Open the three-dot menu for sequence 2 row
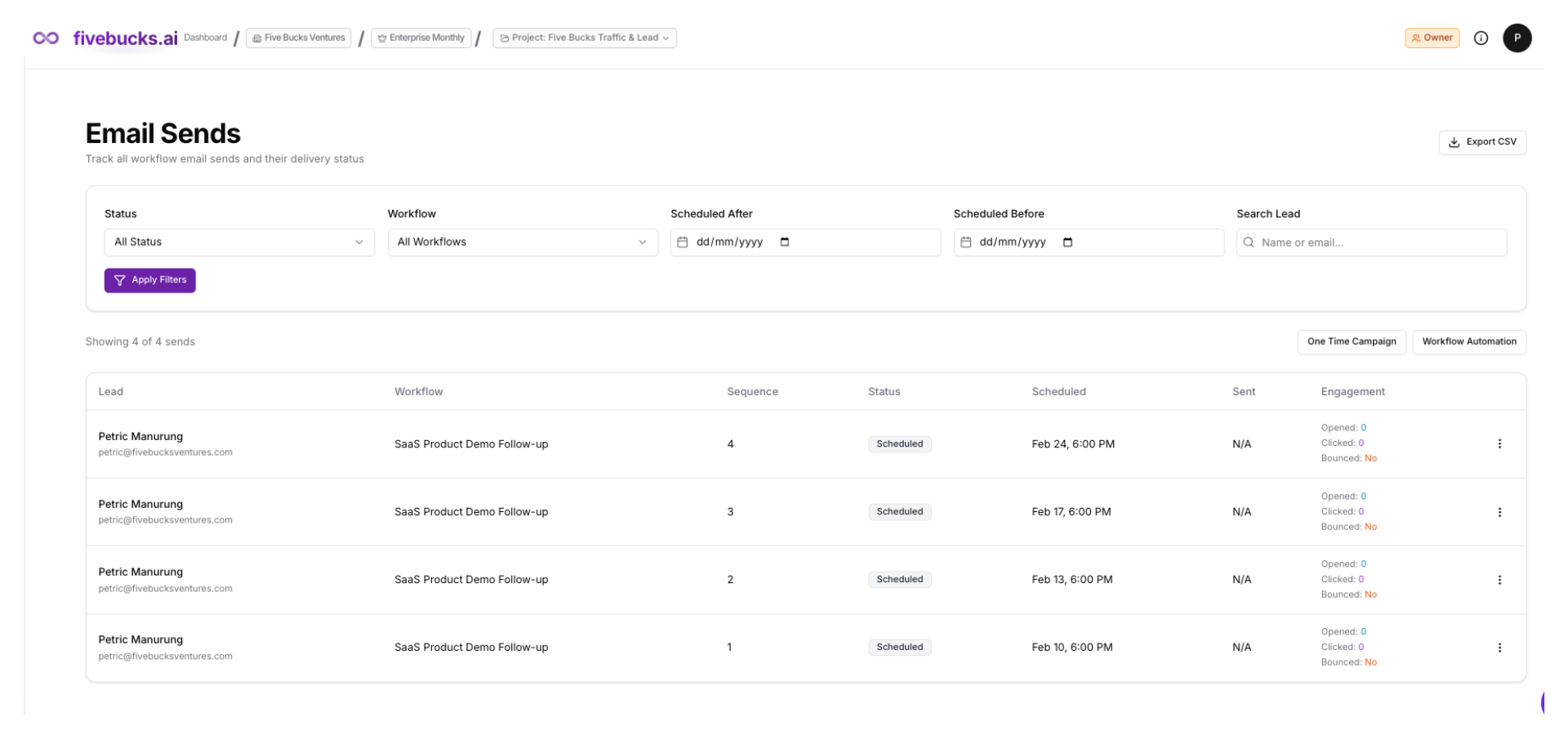 (x=1499, y=580)
